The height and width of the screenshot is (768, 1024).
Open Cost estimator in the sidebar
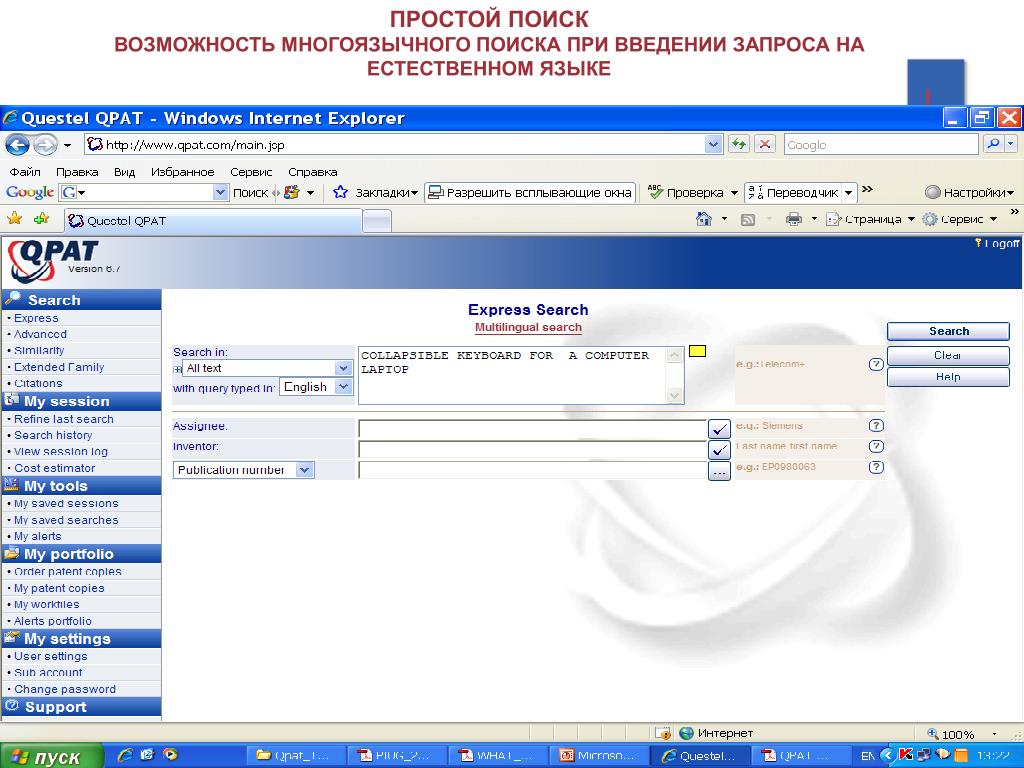(55, 468)
